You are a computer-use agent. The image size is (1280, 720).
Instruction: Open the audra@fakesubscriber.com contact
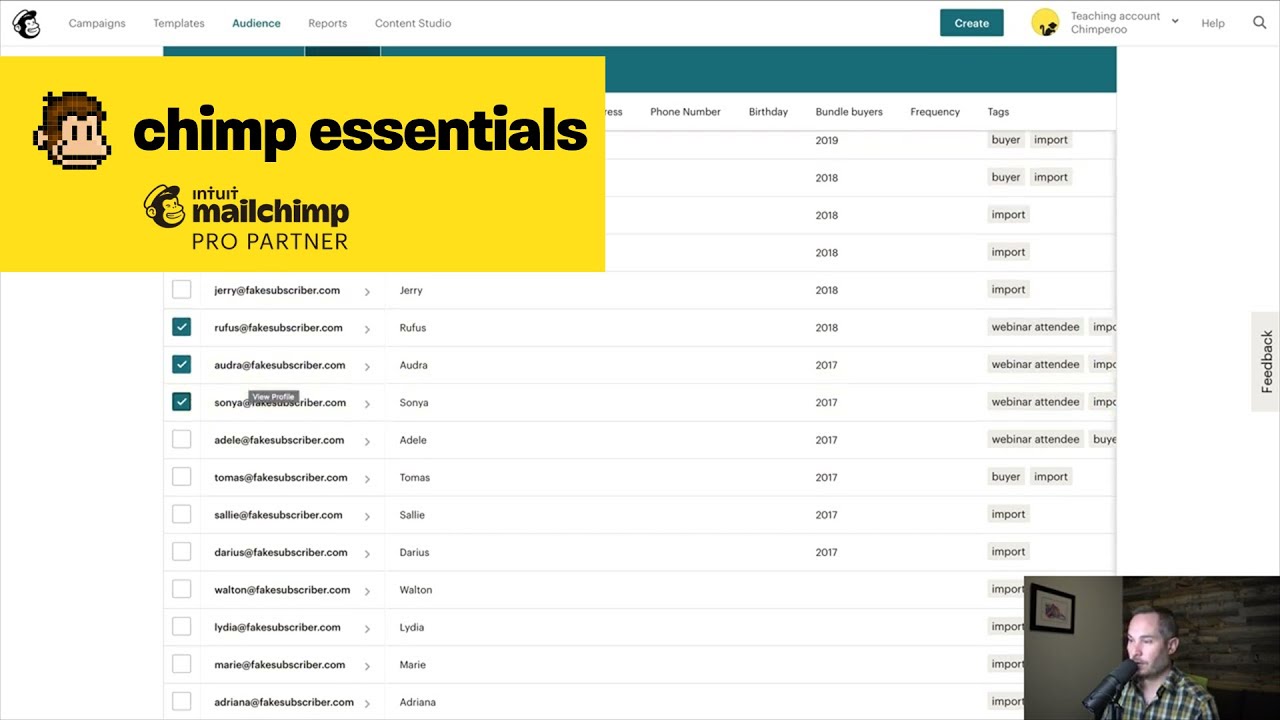(279, 365)
